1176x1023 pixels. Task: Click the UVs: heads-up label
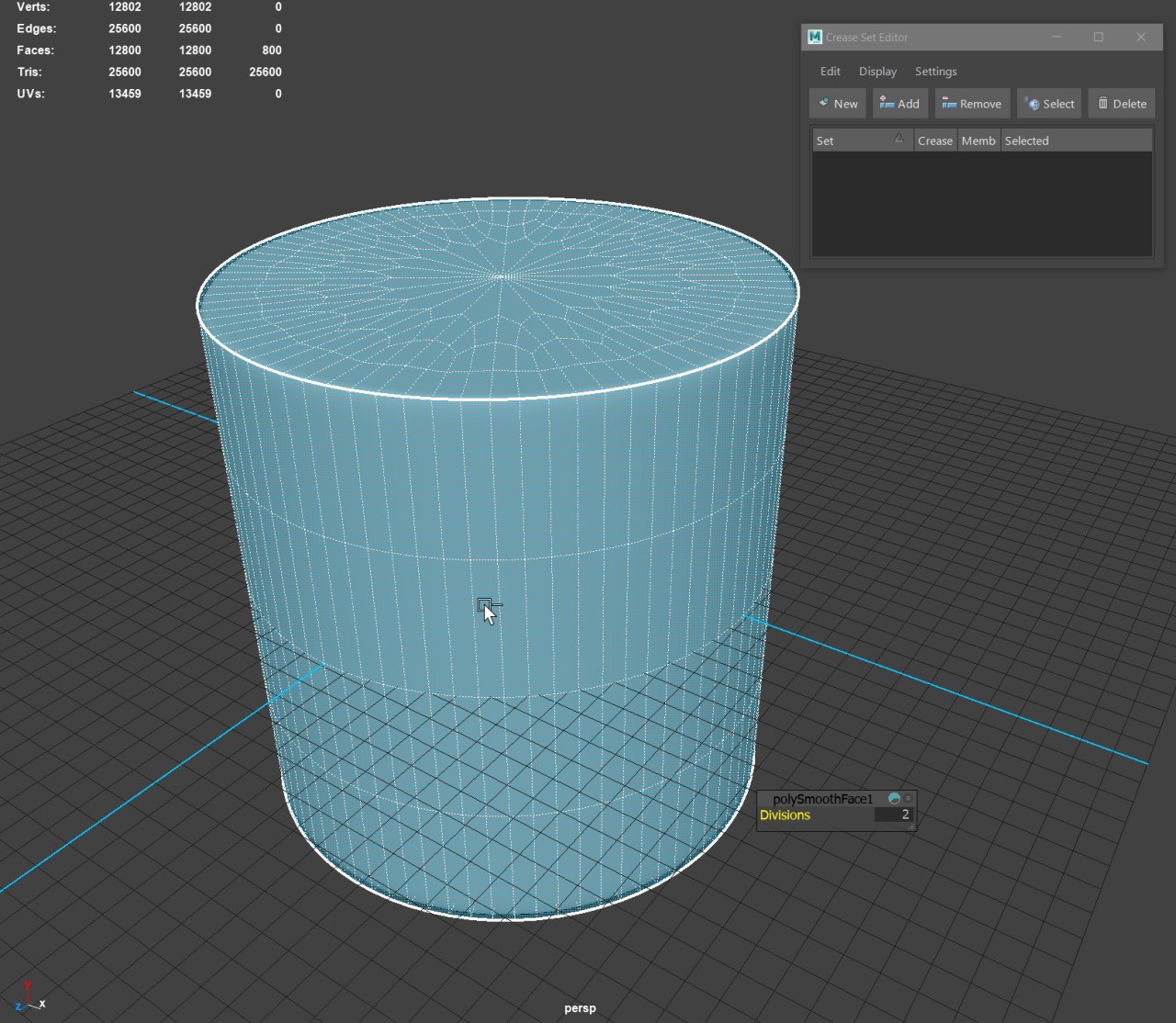tap(30, 94)
